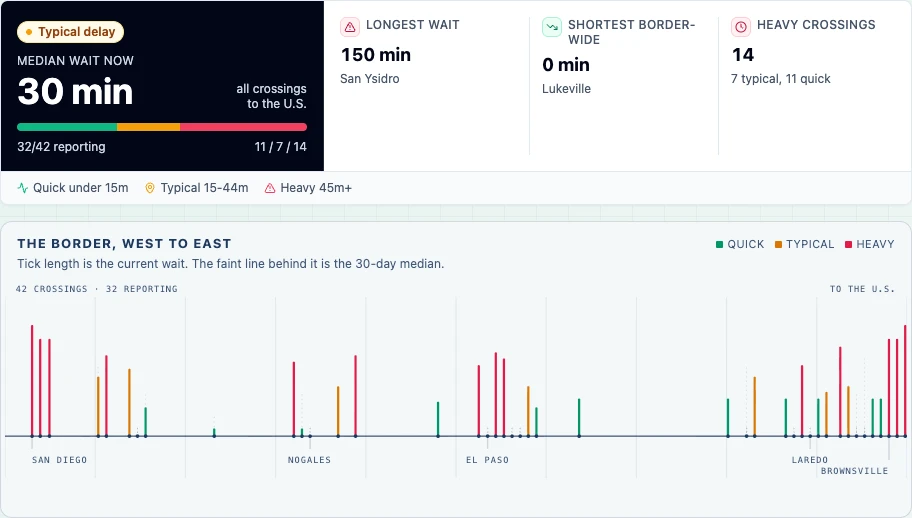Screen dimensions: 912x518
Task: Click the orange dot in Typical delay badge
Action: (x=29, y=32)
